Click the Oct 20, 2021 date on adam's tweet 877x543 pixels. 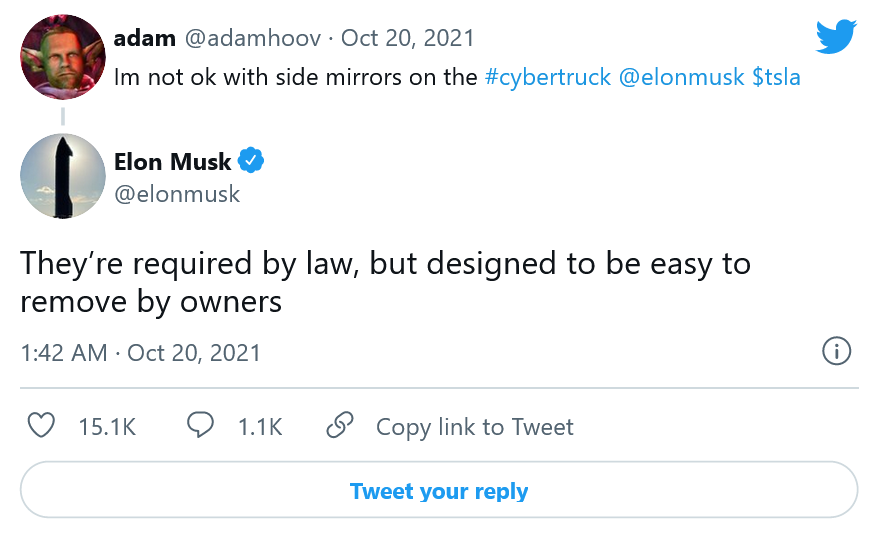coord(407,38)
